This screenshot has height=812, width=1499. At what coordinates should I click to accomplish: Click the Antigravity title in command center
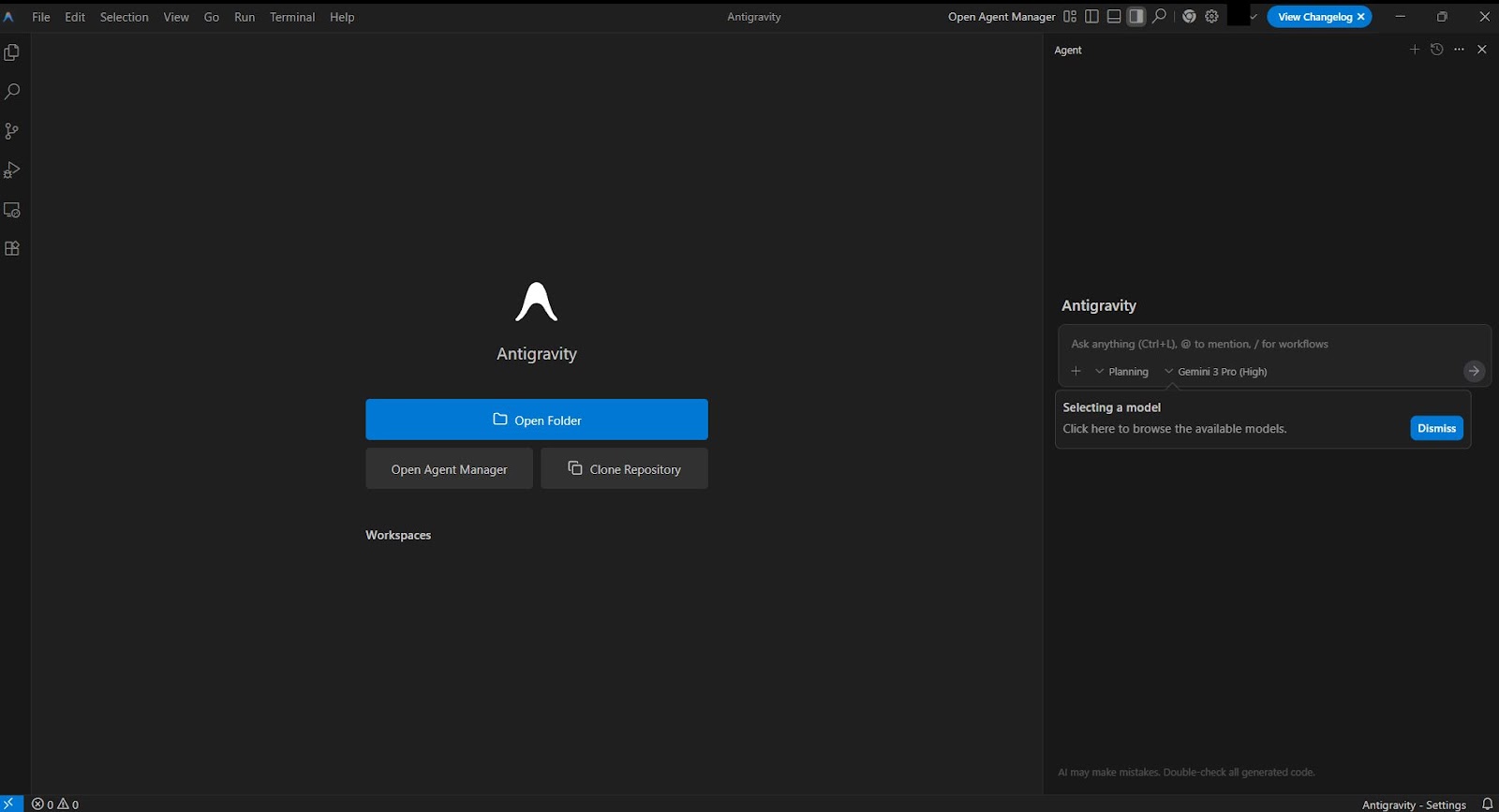pos(754,17)
